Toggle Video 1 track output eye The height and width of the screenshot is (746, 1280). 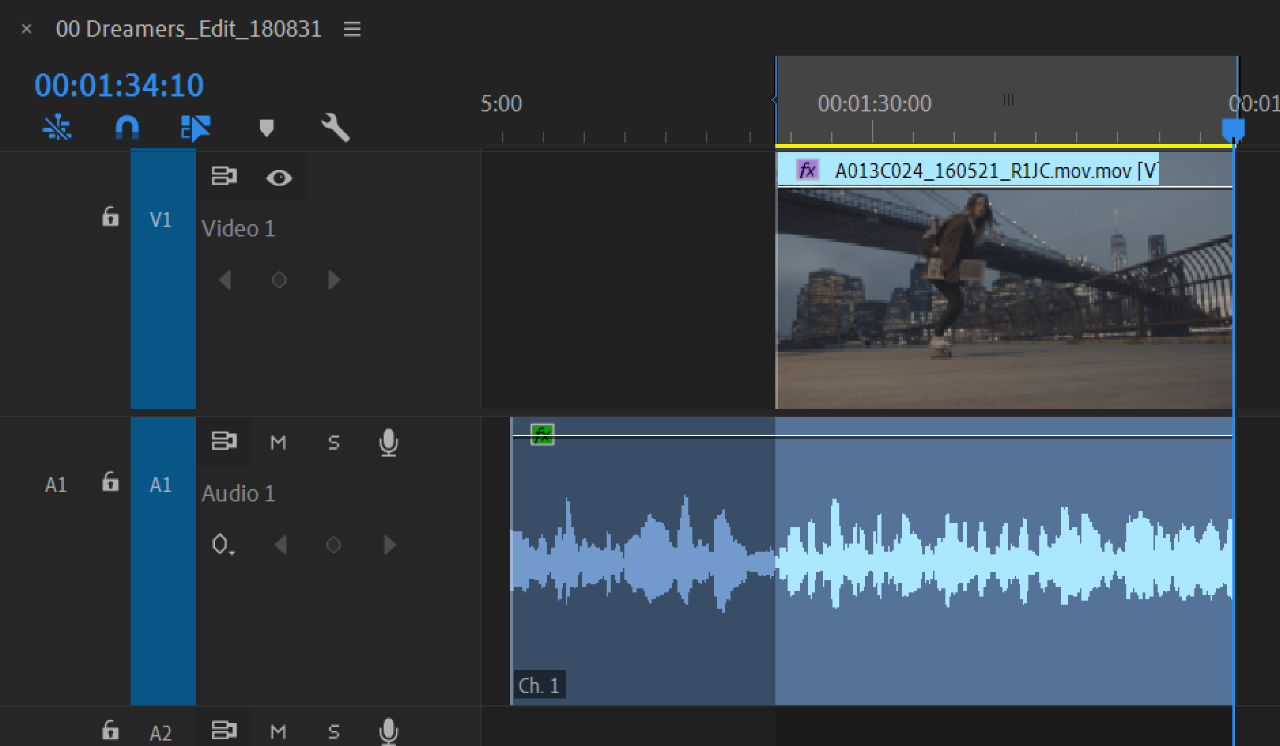pyautogui.click(x=279, y=178)
